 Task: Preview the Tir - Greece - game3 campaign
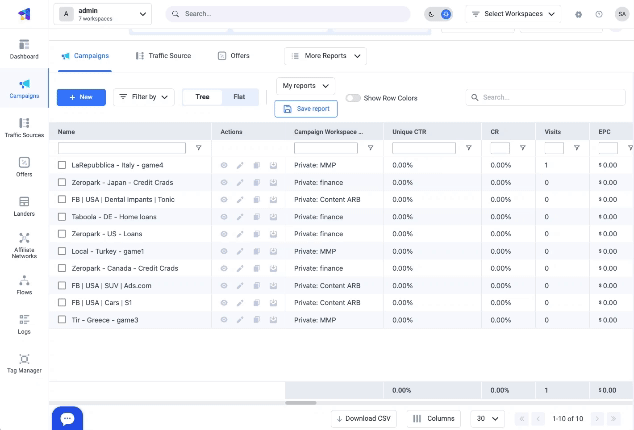pyautogui.click(x=224, y=320)
